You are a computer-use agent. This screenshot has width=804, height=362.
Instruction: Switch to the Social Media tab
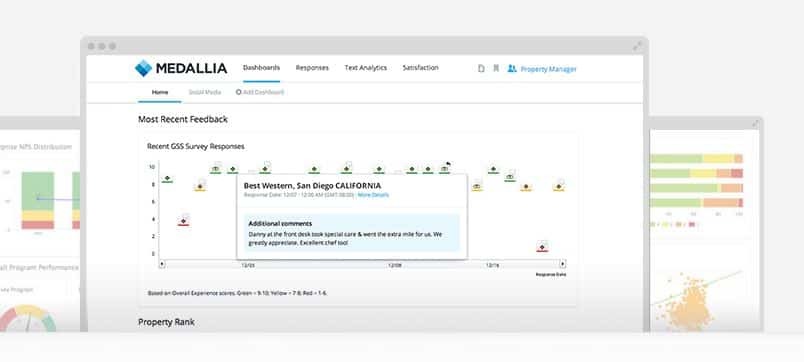[205, 92]
